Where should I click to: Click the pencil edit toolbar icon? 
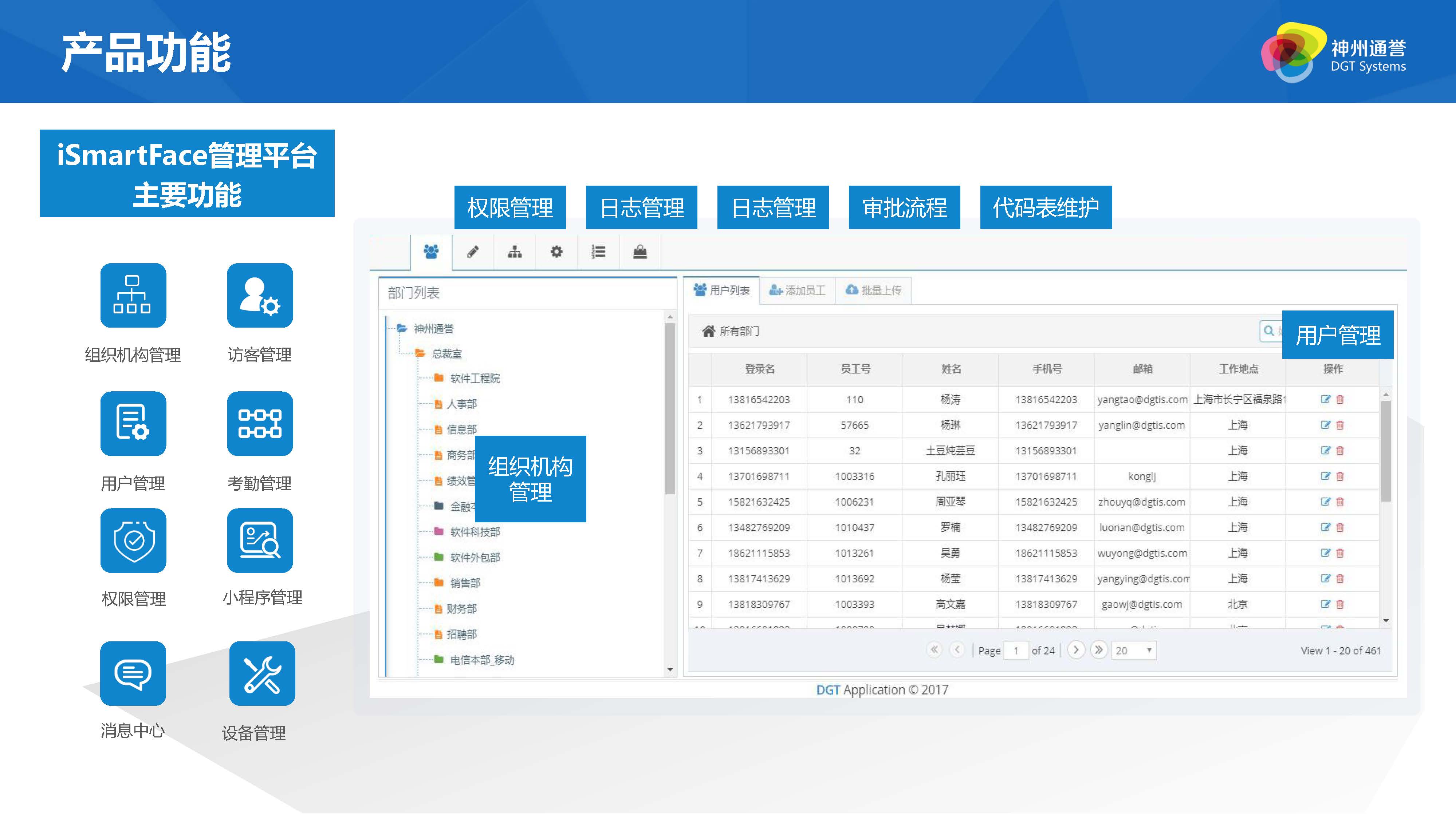472,252
